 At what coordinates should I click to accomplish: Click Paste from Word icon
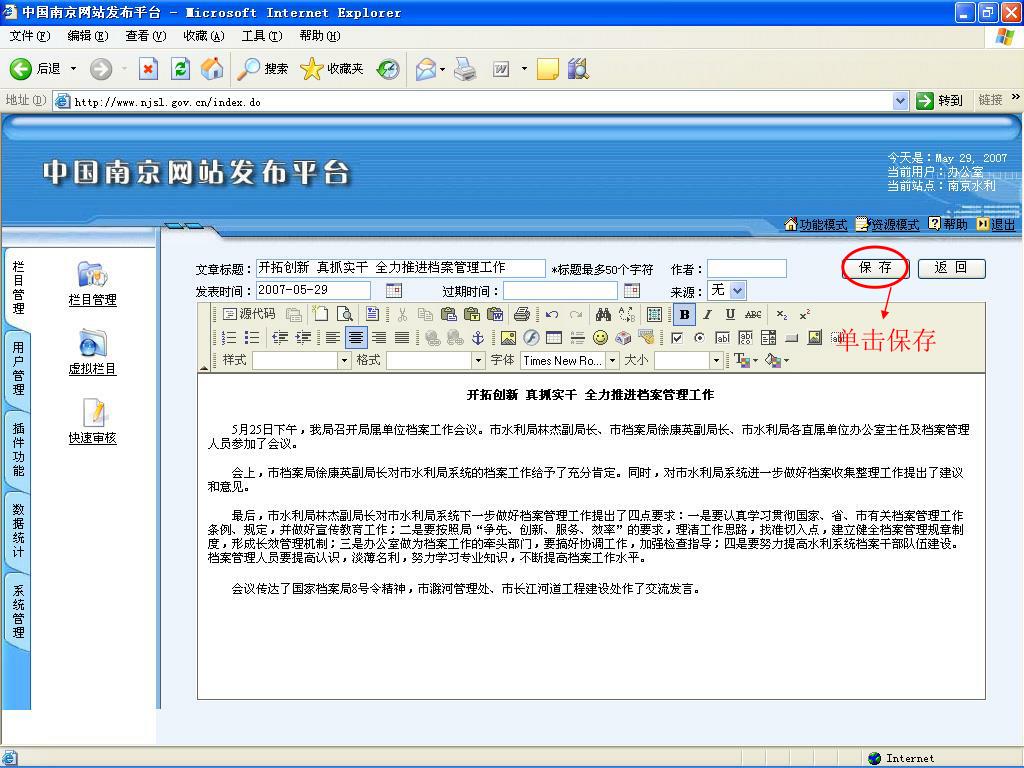click(x=496, y=314)
